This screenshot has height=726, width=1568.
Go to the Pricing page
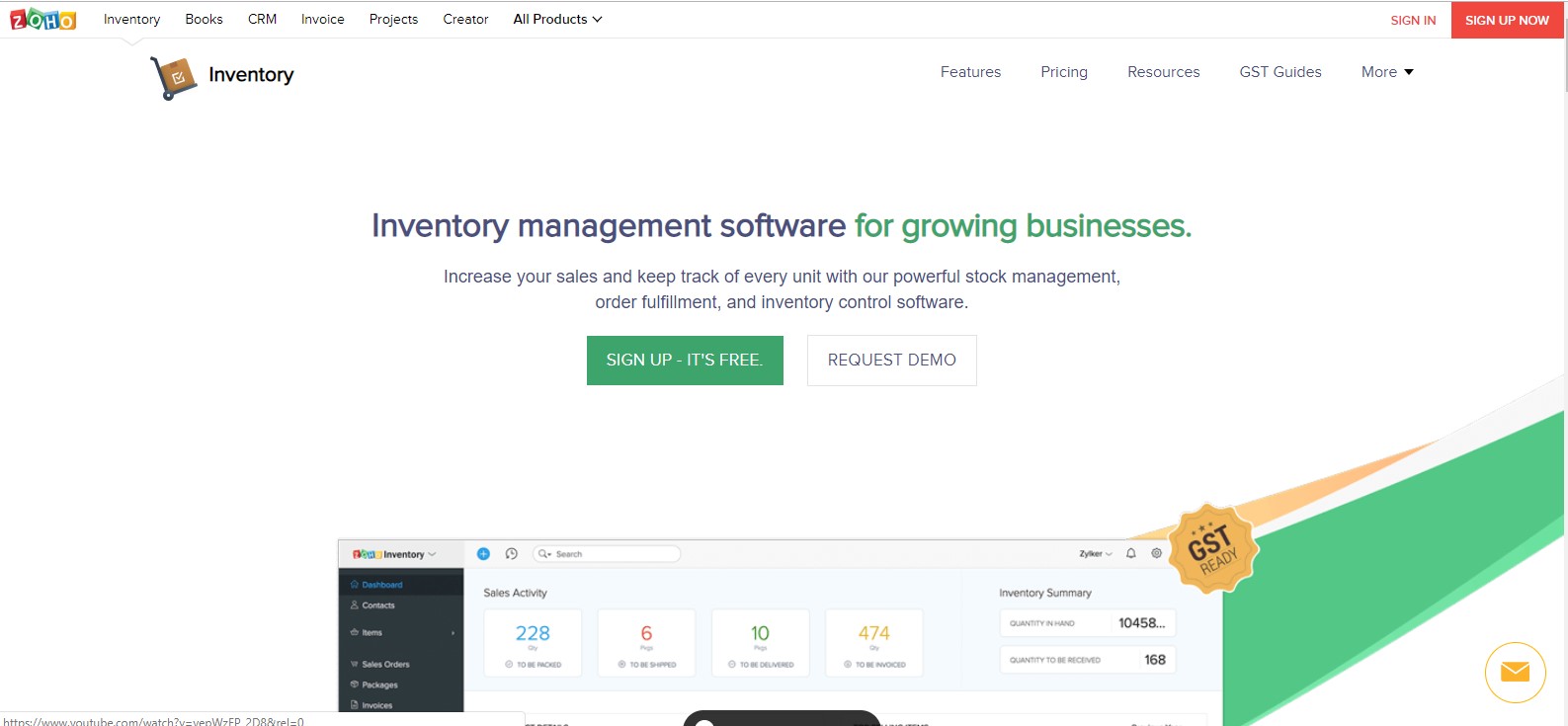(1064, 72)
